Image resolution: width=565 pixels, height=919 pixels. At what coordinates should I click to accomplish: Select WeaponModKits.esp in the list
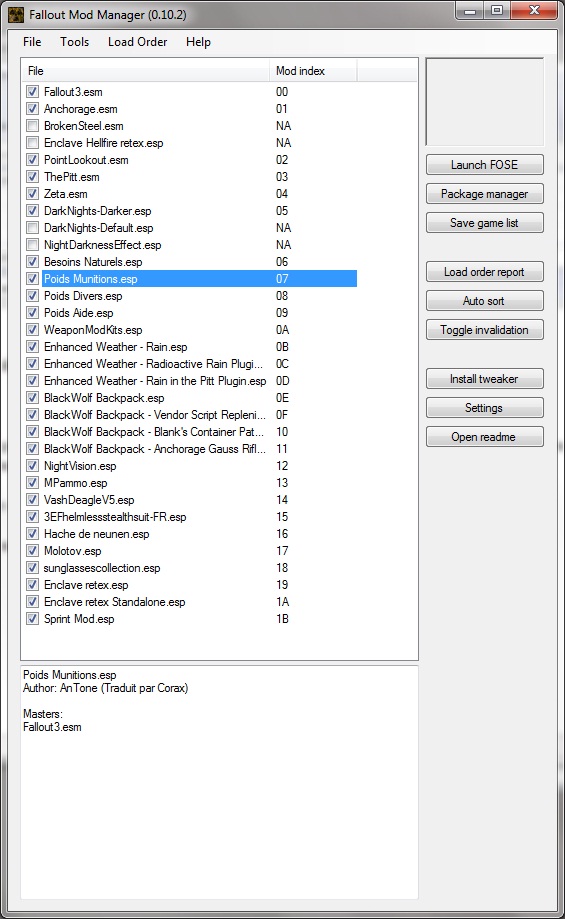coord(93,330)
